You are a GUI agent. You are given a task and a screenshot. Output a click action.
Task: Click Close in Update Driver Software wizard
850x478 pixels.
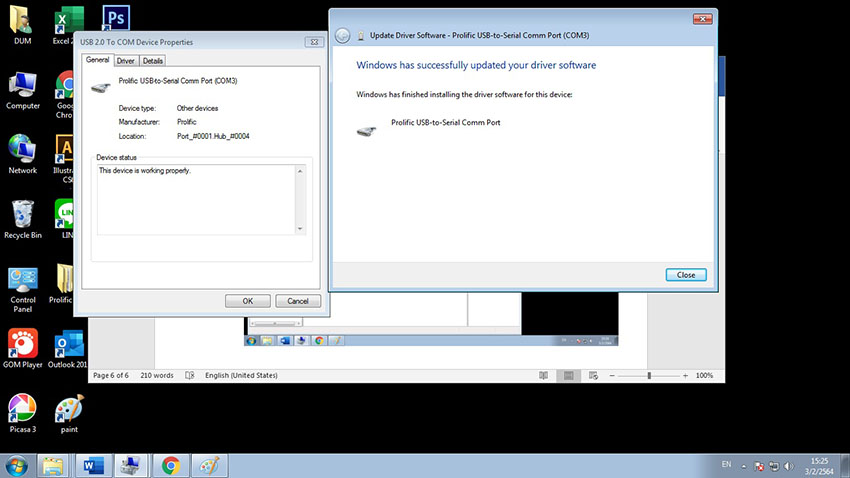tap(686, 275)
